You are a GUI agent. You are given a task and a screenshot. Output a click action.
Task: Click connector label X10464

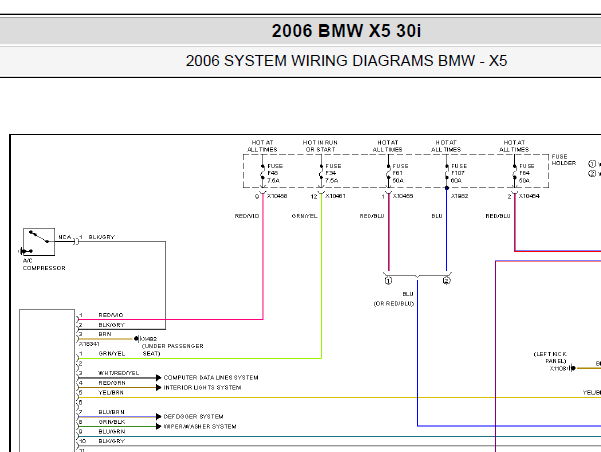click(x=529, y=196)
